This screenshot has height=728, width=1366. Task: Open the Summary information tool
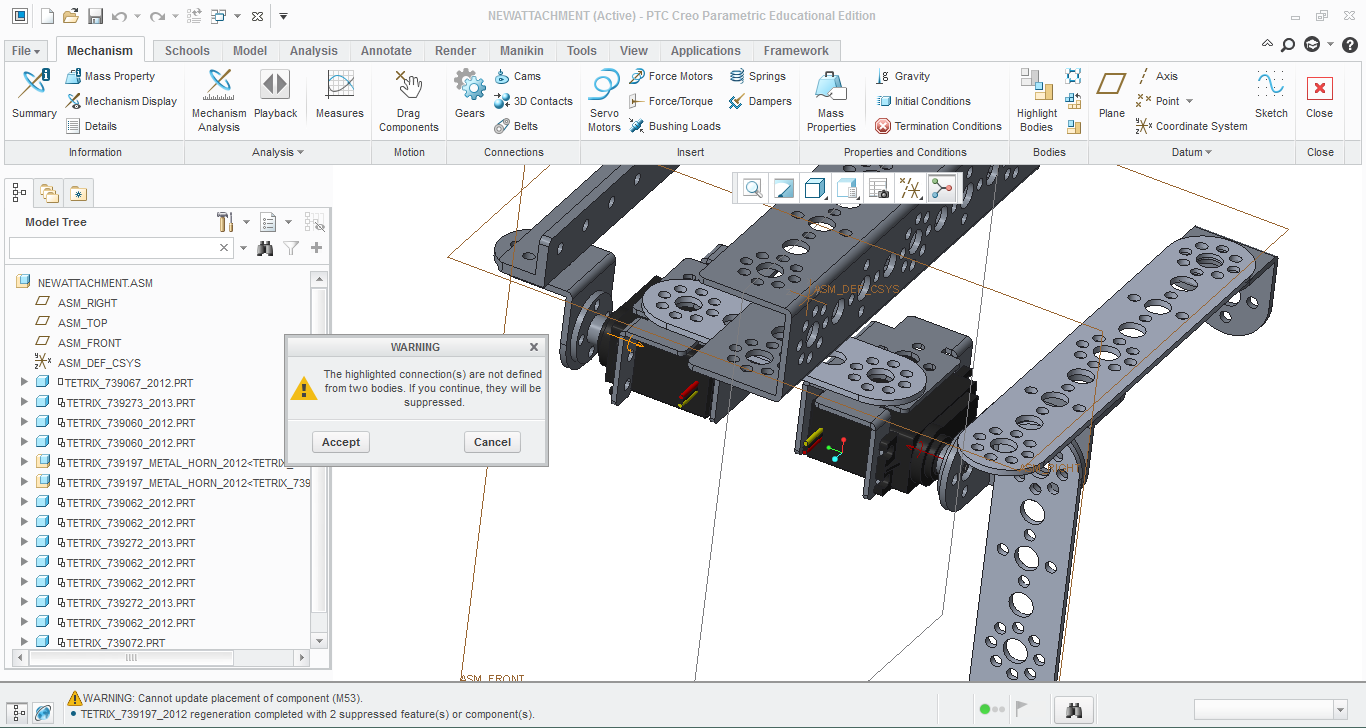[x=34, y=94]
